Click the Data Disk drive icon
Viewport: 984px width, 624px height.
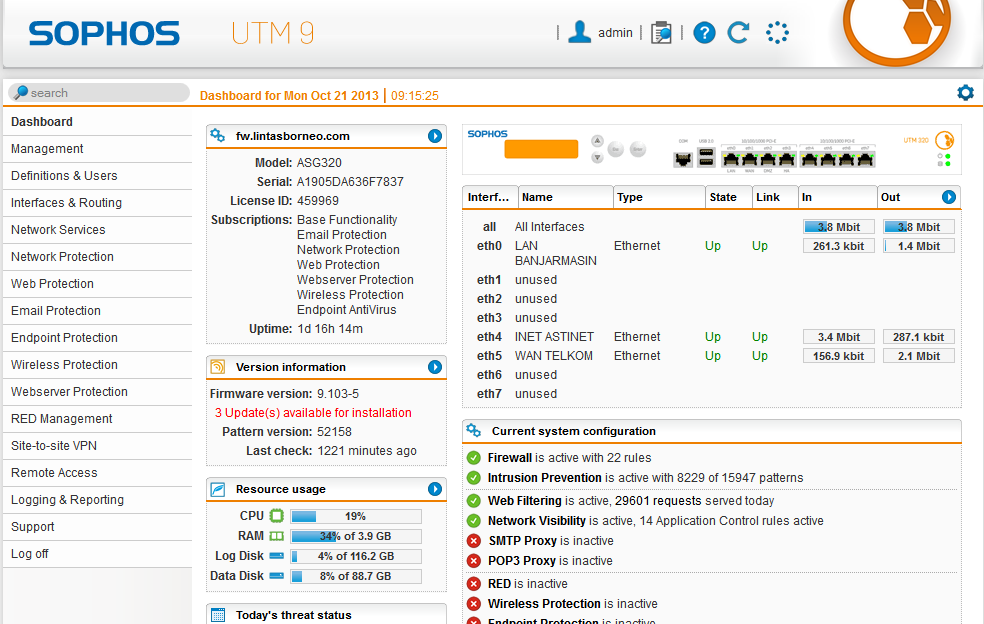click(277, 576)
